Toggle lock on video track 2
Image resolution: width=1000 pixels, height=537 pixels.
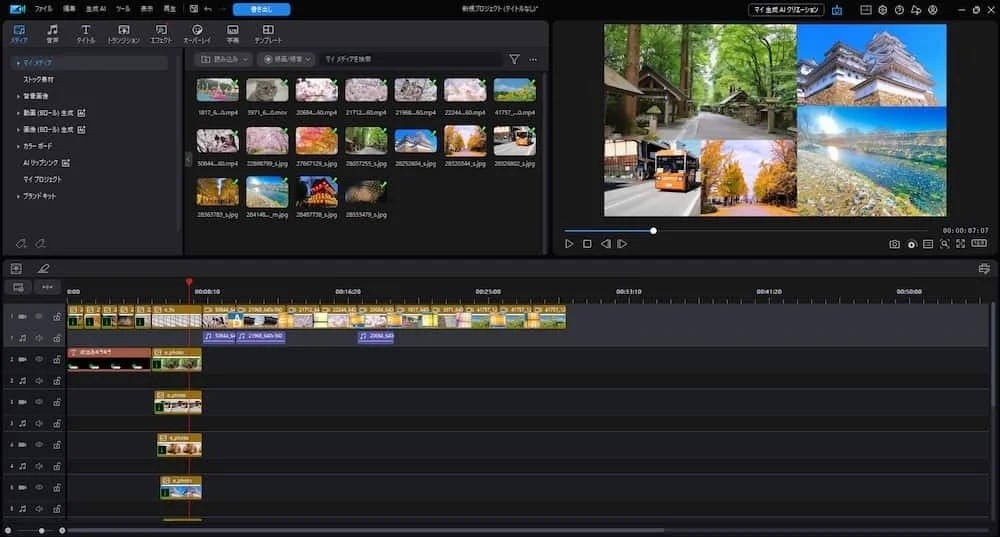pos(57,359)
